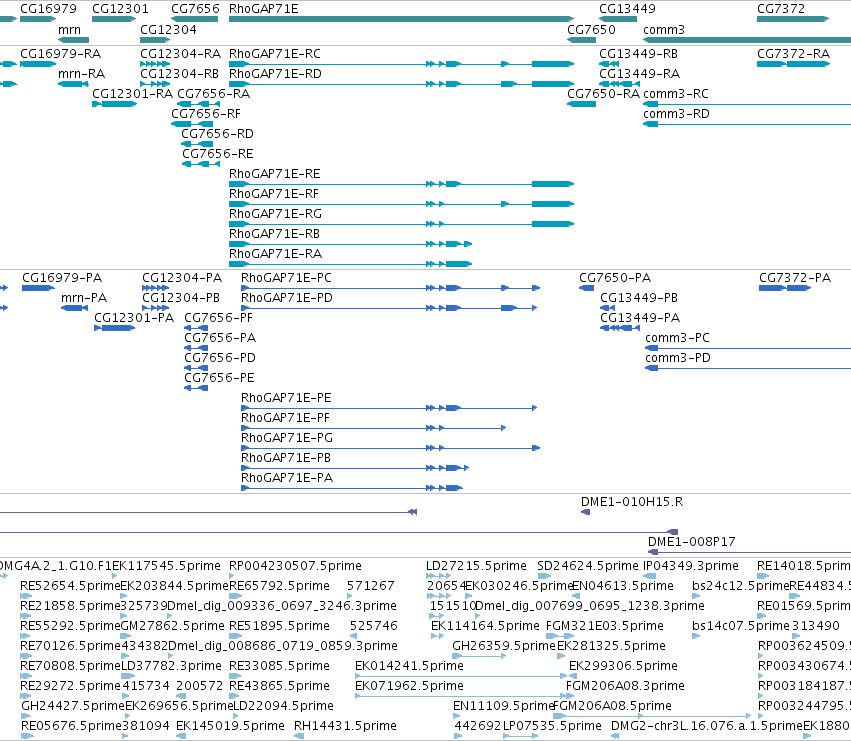
Task: Click the CG7372-PA protein label
Action: pos(795,278)
